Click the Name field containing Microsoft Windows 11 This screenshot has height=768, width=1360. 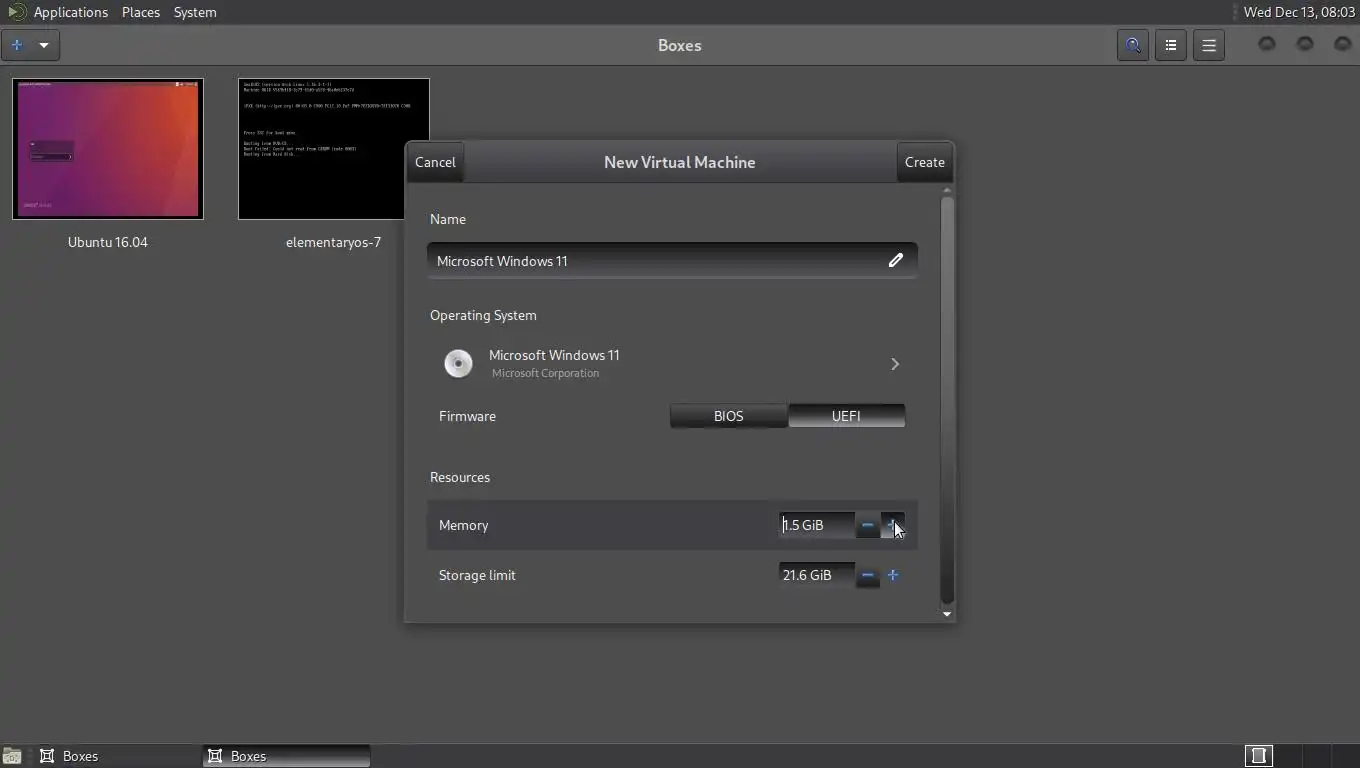(x=672, y=260)
